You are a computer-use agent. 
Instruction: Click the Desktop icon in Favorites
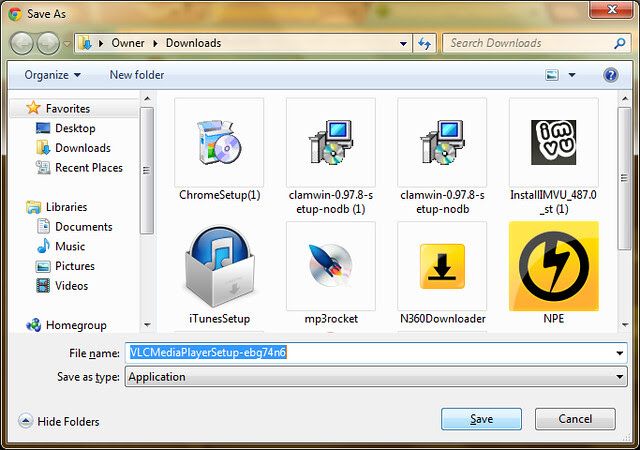point(43,128)
